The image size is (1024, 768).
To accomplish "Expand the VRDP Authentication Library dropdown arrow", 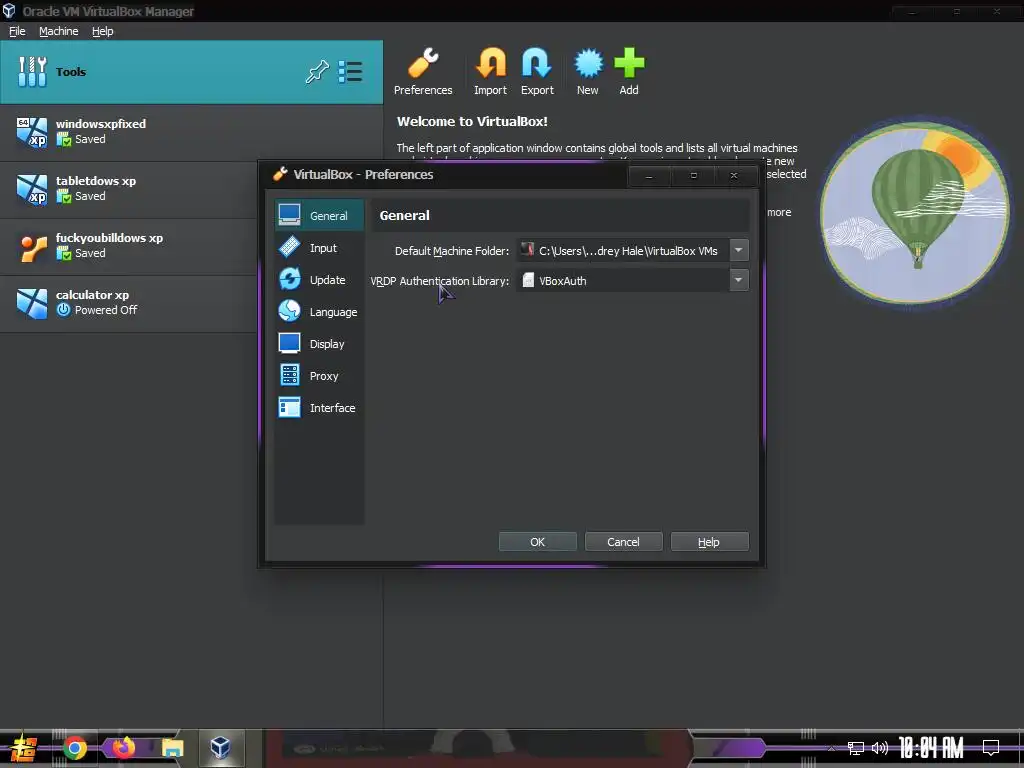I will tap(739, 280).
